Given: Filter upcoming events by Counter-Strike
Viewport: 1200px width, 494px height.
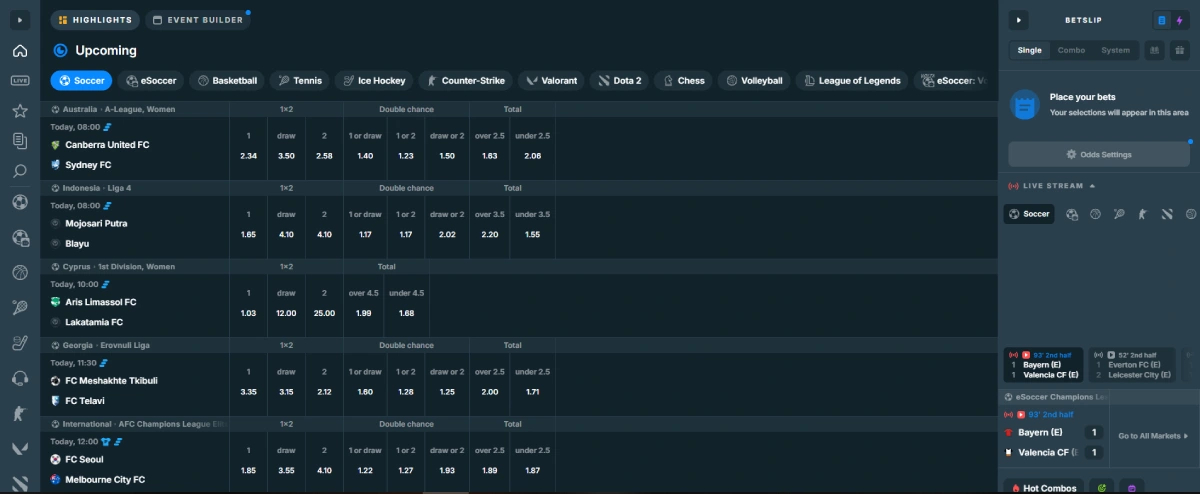Looking at the screenshot, I should (465, 81).
